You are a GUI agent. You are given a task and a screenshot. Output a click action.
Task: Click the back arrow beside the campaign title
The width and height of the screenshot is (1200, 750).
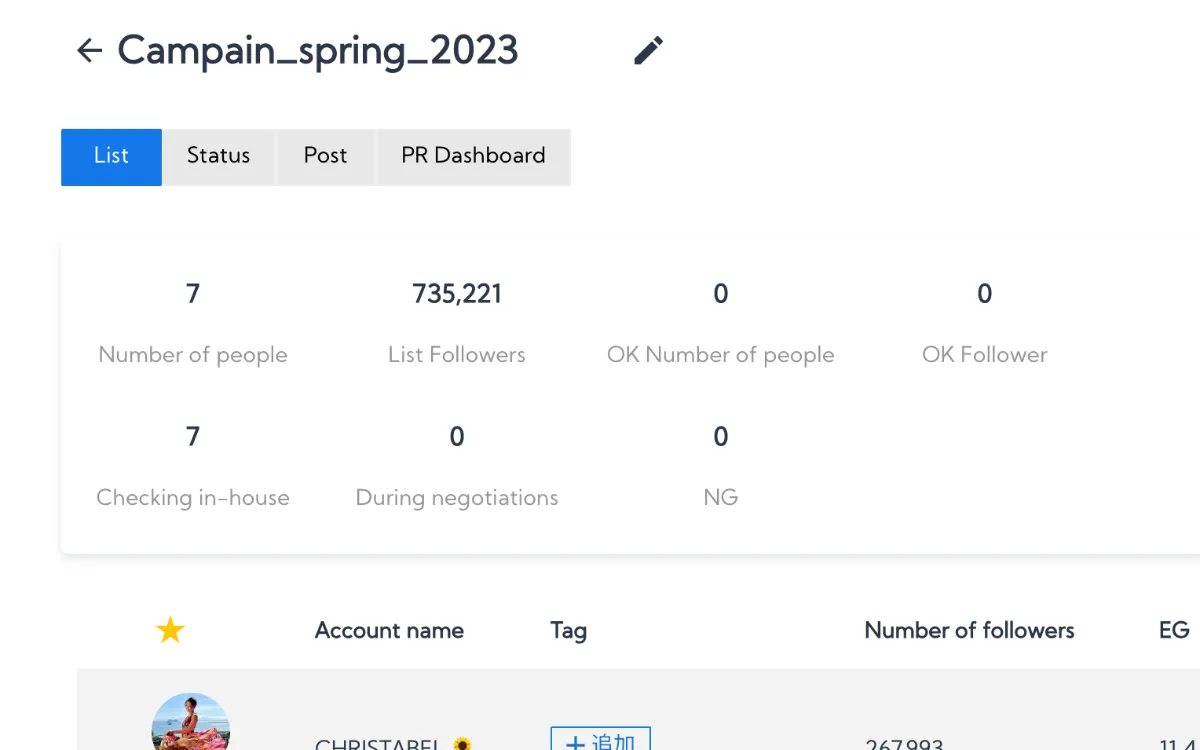pos(90,51)
